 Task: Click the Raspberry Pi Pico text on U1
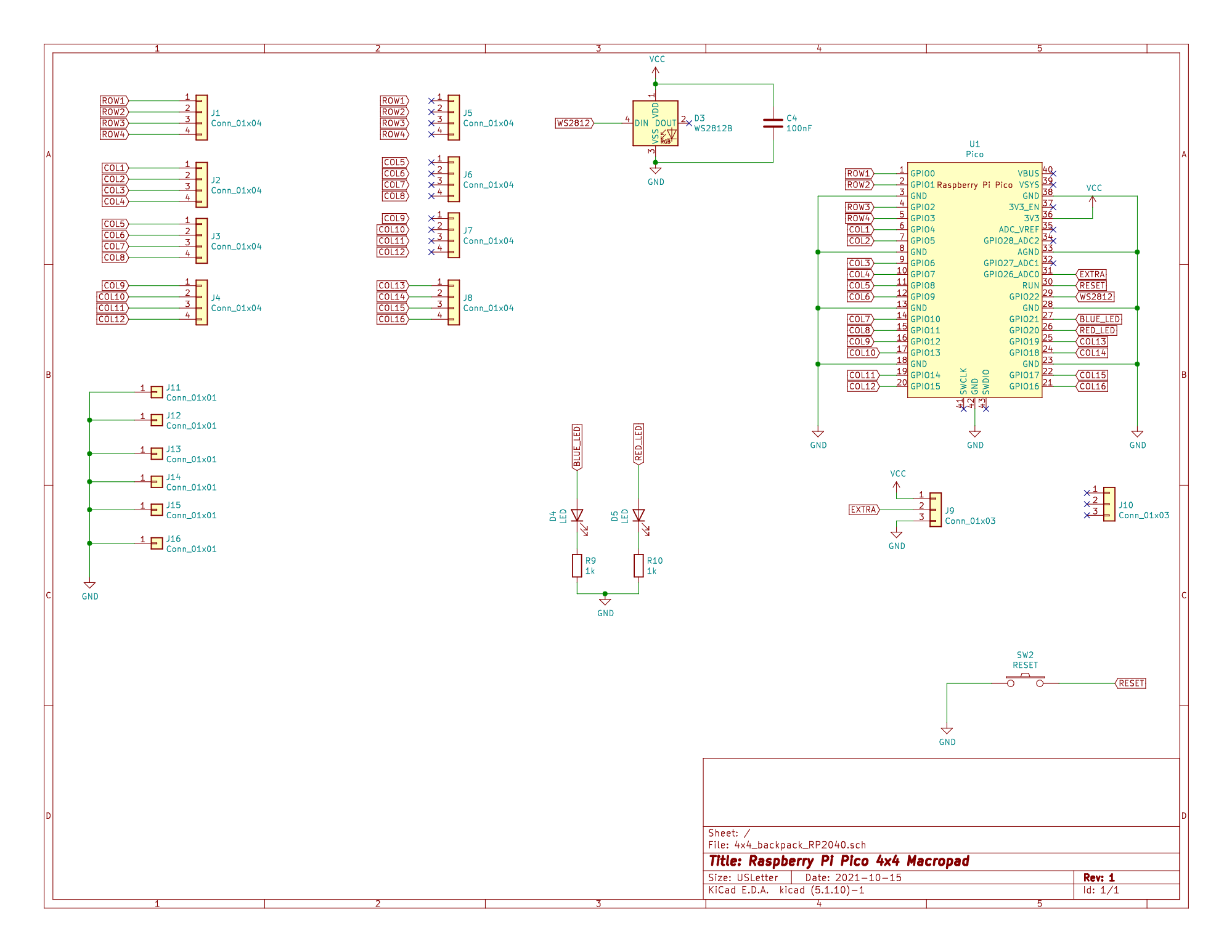(974, 185)
